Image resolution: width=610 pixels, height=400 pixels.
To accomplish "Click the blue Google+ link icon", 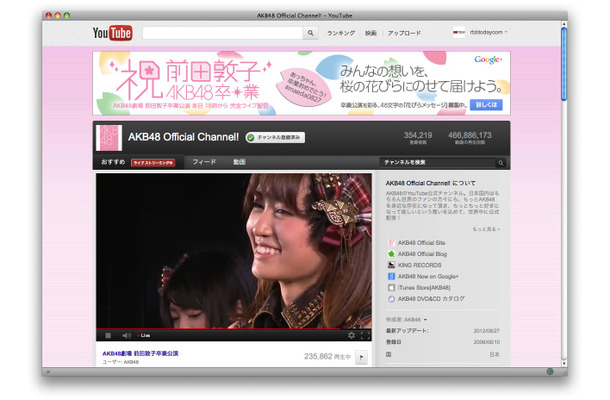I will [x=391, y=277].
